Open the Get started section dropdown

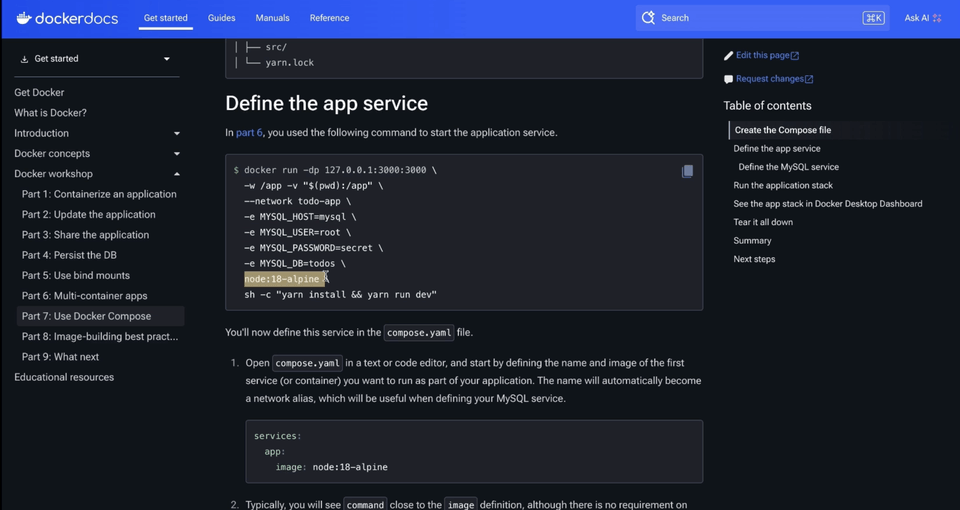click(x=96, y=59)
